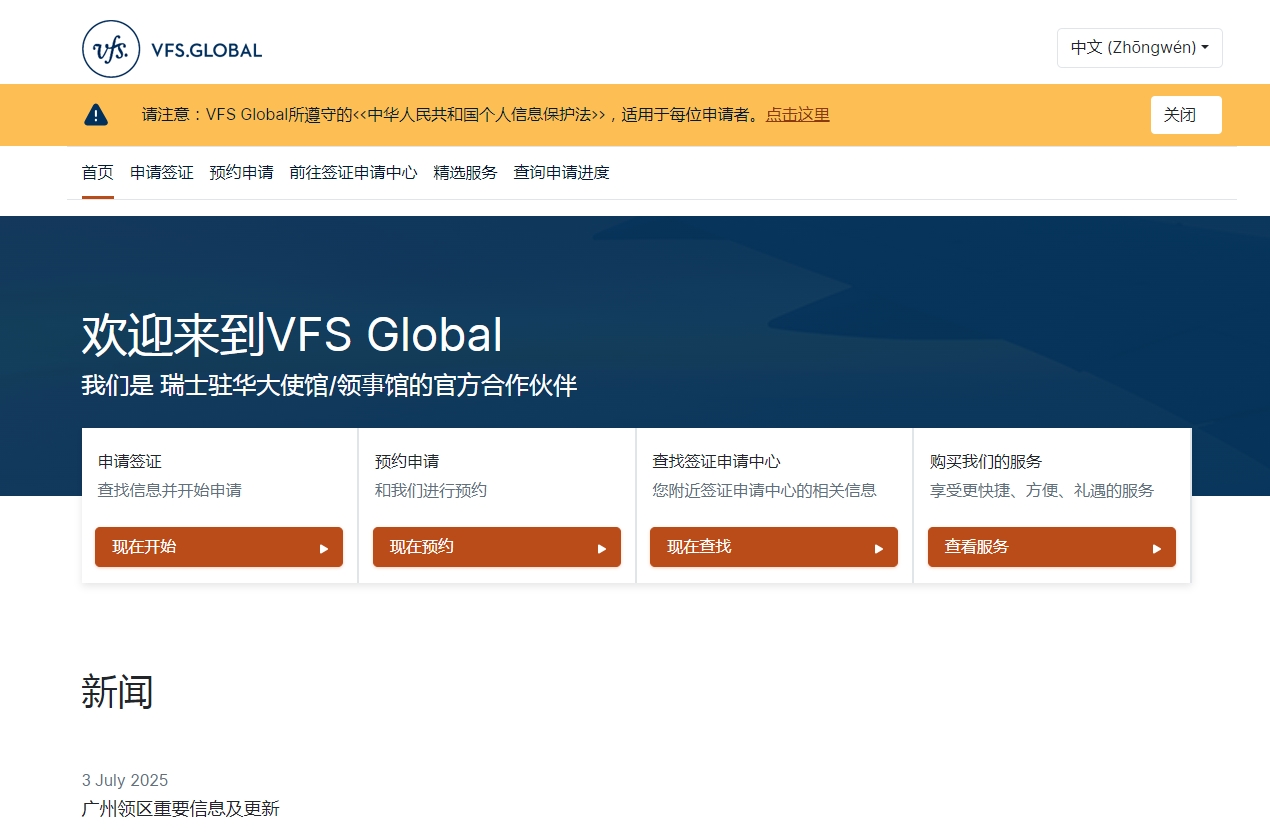Open the 申请签证 menu item
Viewport: 1270px width, 832px height.
[x=161, y=172]
